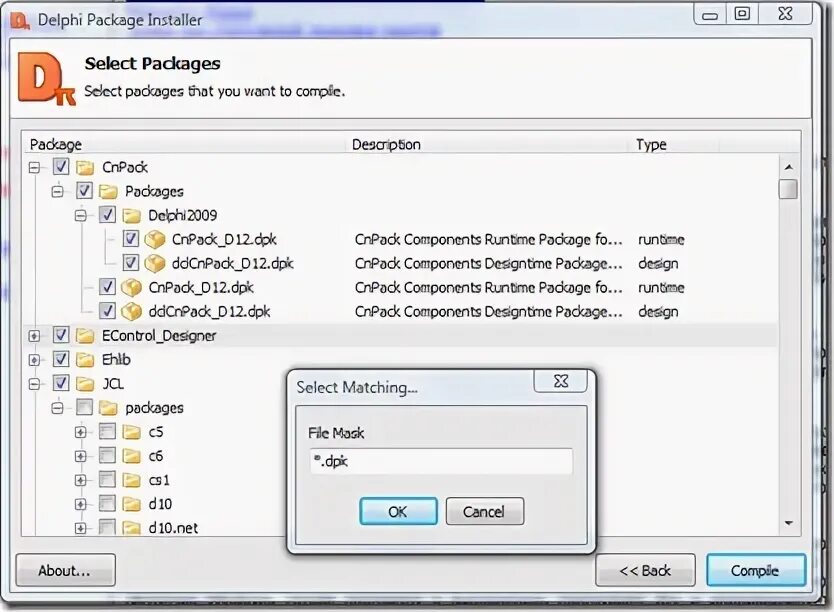
Task: Select the root-level dclCnPack_D12.dpk row
Action: (400, 312)
